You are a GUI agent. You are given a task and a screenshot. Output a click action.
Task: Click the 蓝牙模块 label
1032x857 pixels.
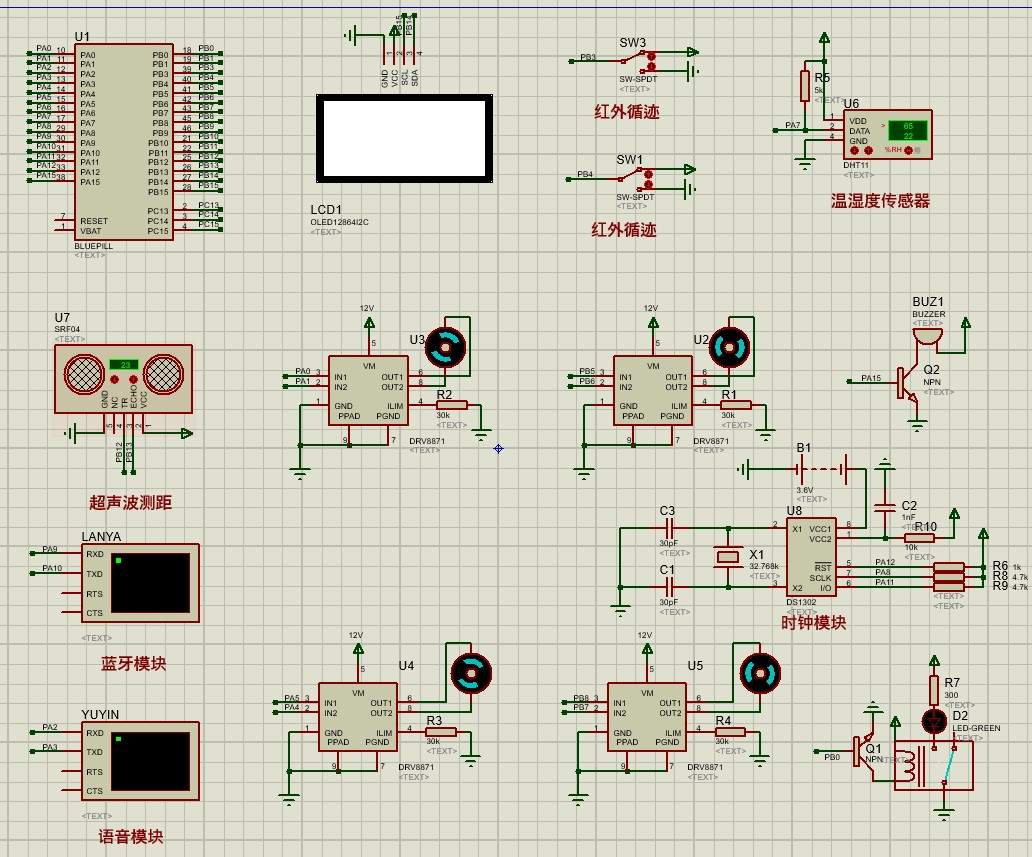click(x=134, y=663)
